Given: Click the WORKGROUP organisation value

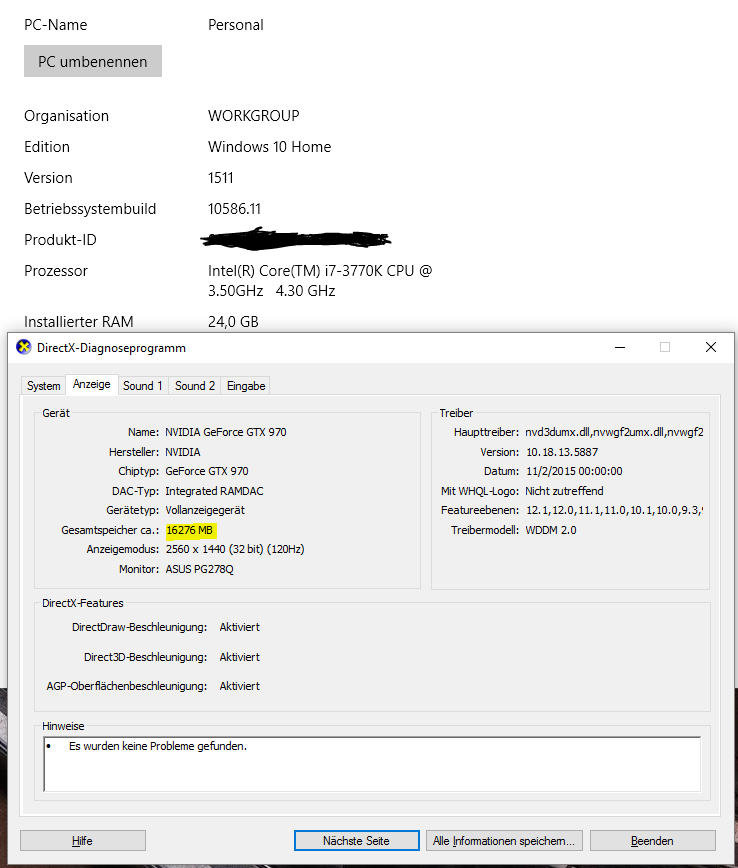Looking at the screenshot, I should point(254,116).
